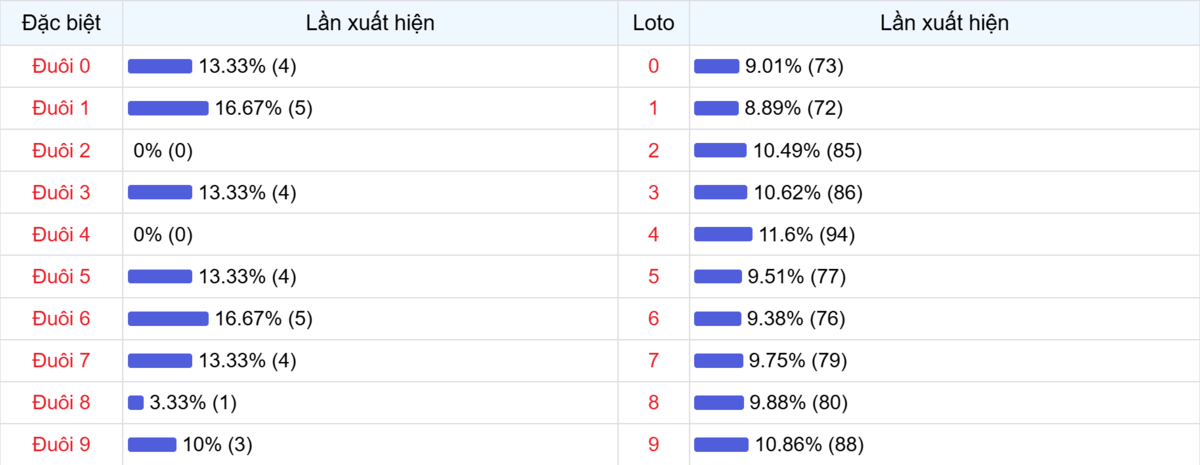Select Loto number 3 label
The height and width of the screenshot is (465, 1200).
pos(653,192)
